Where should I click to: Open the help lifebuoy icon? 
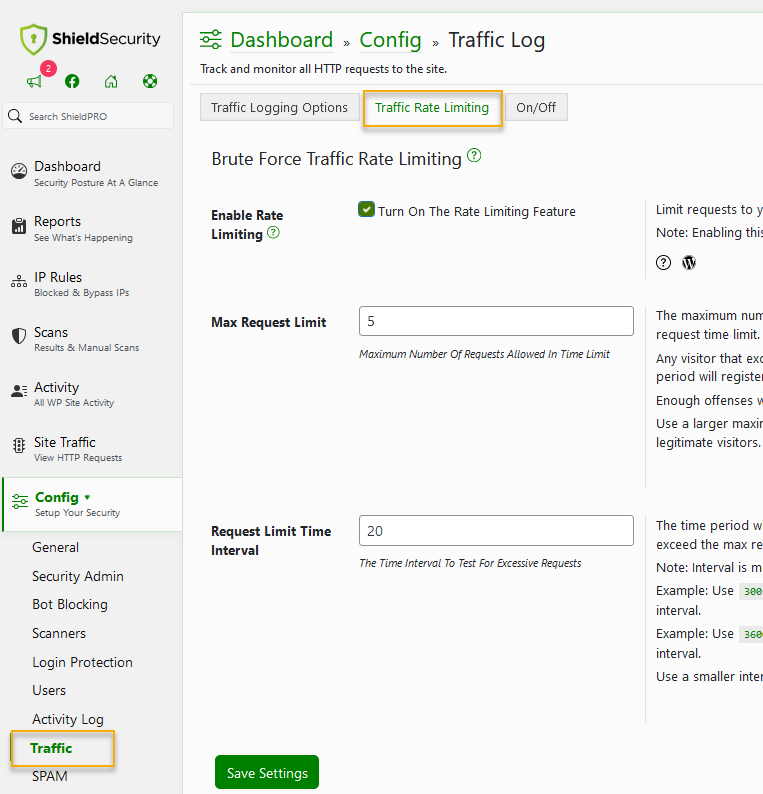coord(150,81)
